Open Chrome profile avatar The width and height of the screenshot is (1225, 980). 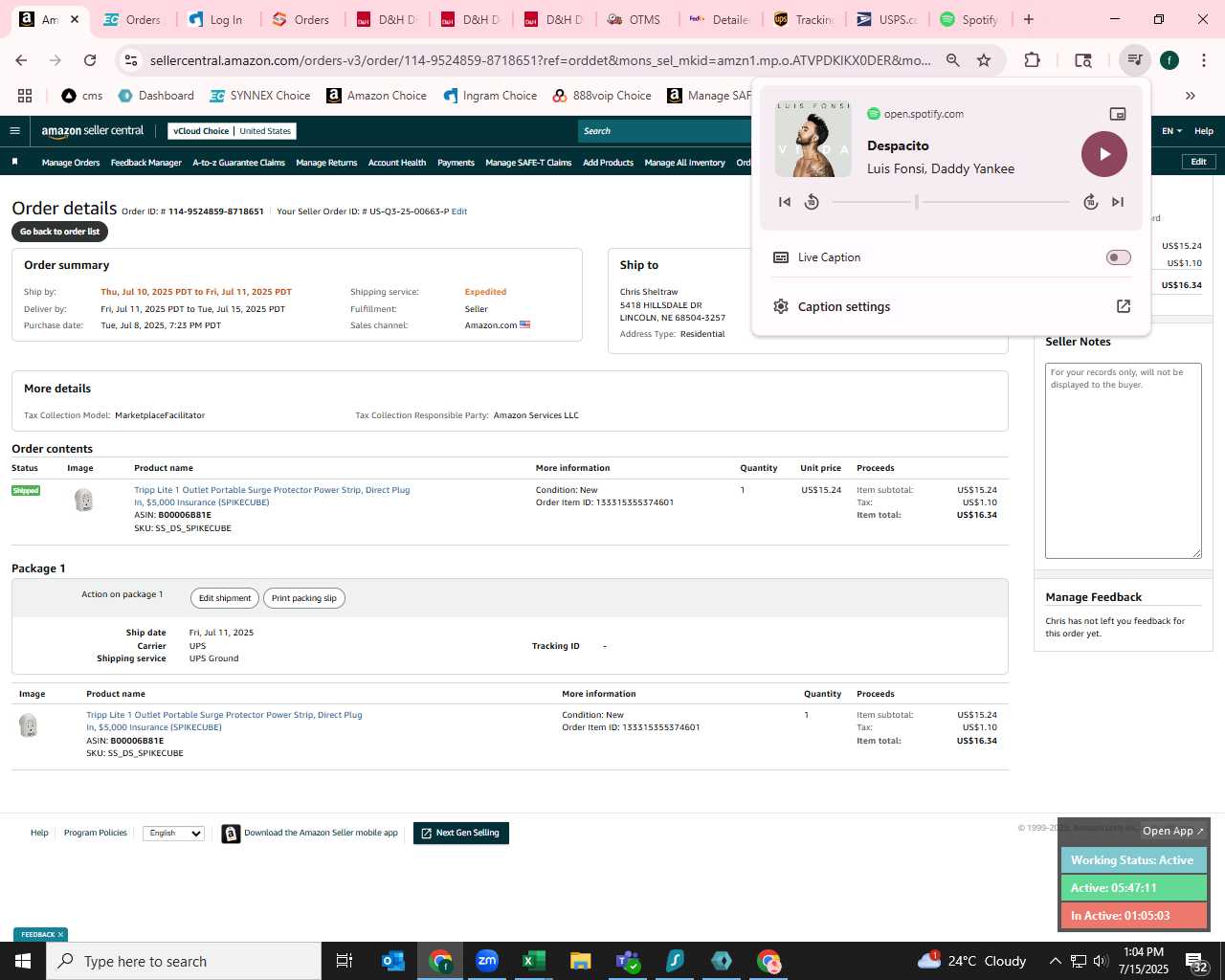1169,60
